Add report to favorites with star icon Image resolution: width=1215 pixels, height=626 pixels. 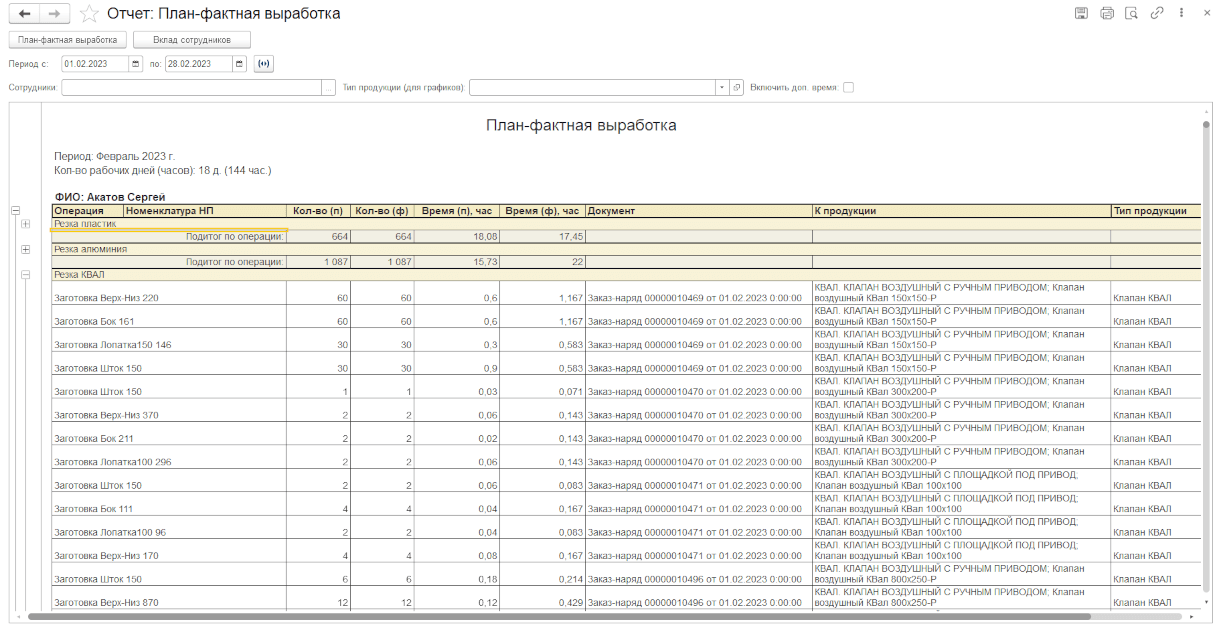(89, 14)
